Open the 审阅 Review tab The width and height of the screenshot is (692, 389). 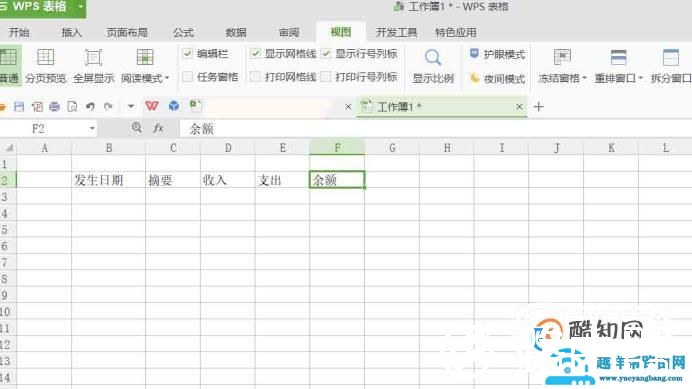(x=289, y=32)
